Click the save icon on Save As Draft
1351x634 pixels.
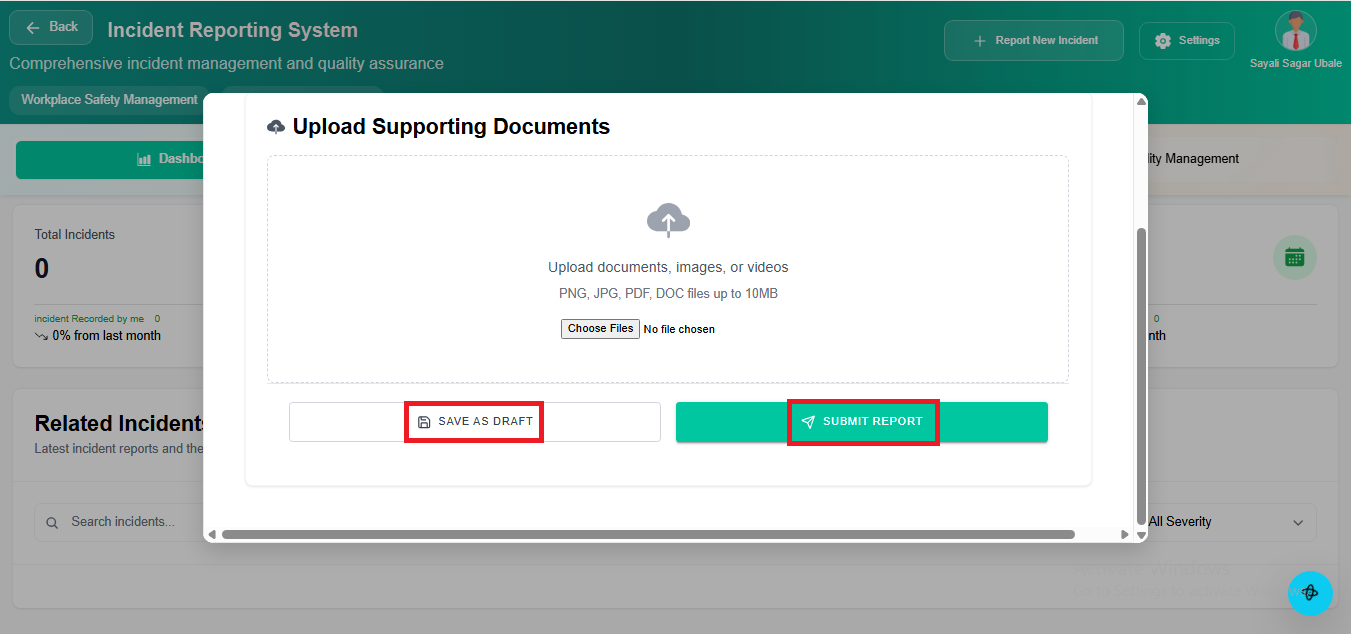tap(423, 421)
